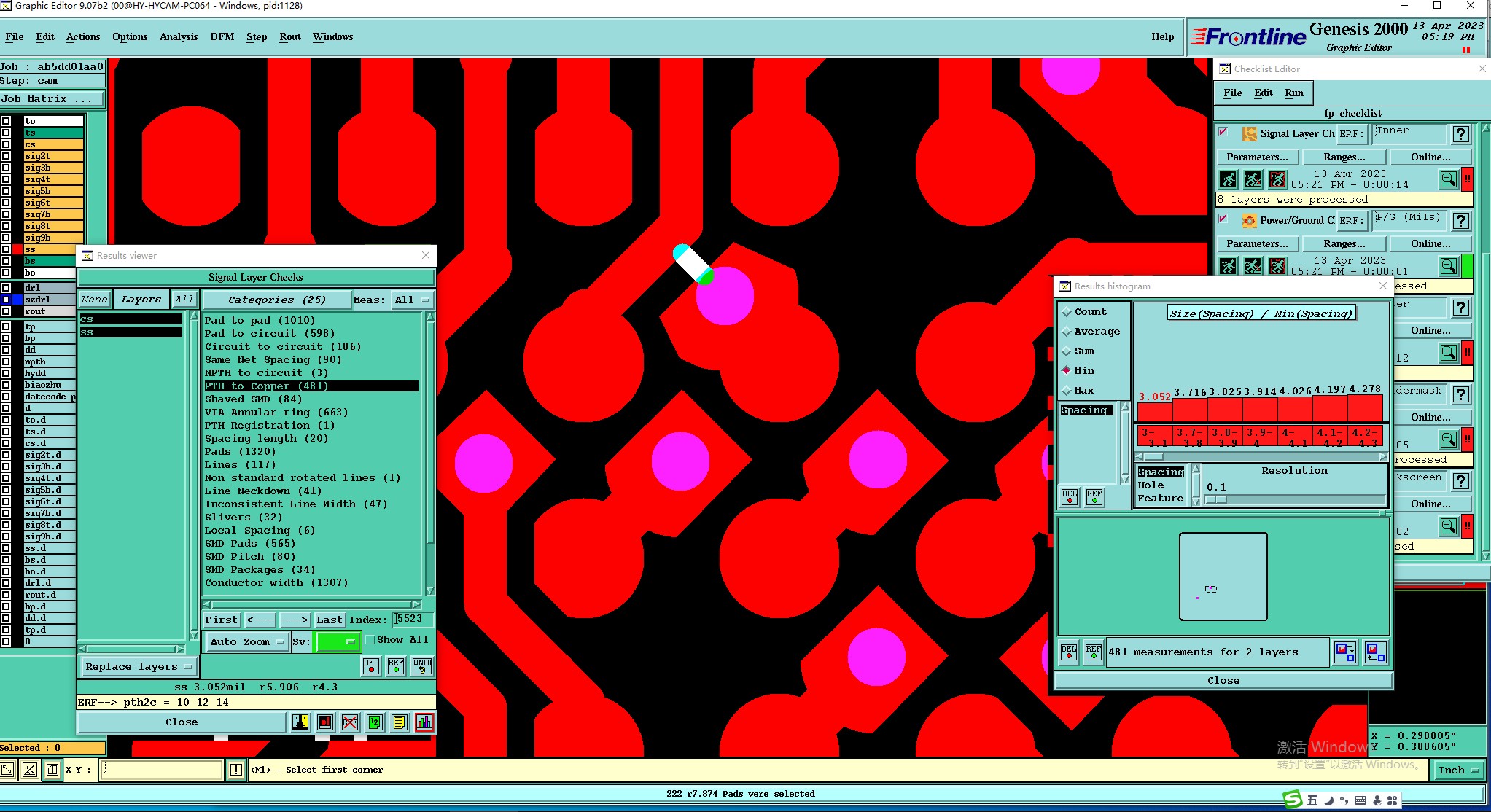1491x812 pixels.
Task: Open the DFM menu
Action: [222, 36]
